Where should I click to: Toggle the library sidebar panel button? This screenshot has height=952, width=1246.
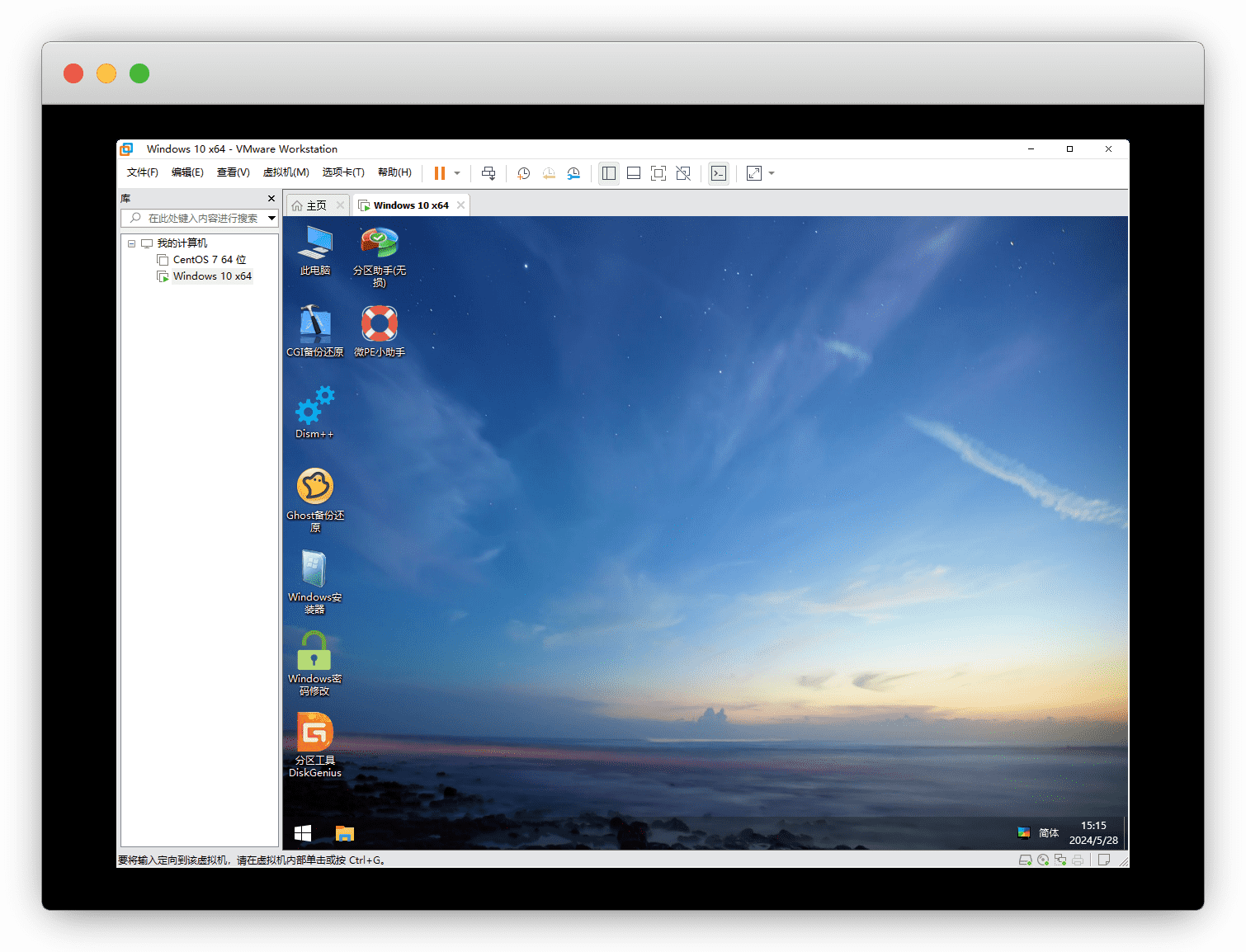click(609, 173)
